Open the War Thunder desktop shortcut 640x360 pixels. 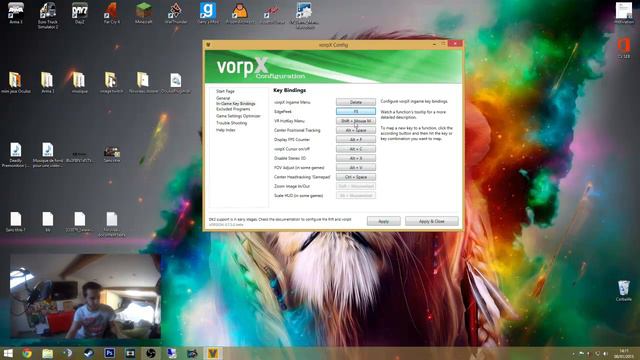176,13
